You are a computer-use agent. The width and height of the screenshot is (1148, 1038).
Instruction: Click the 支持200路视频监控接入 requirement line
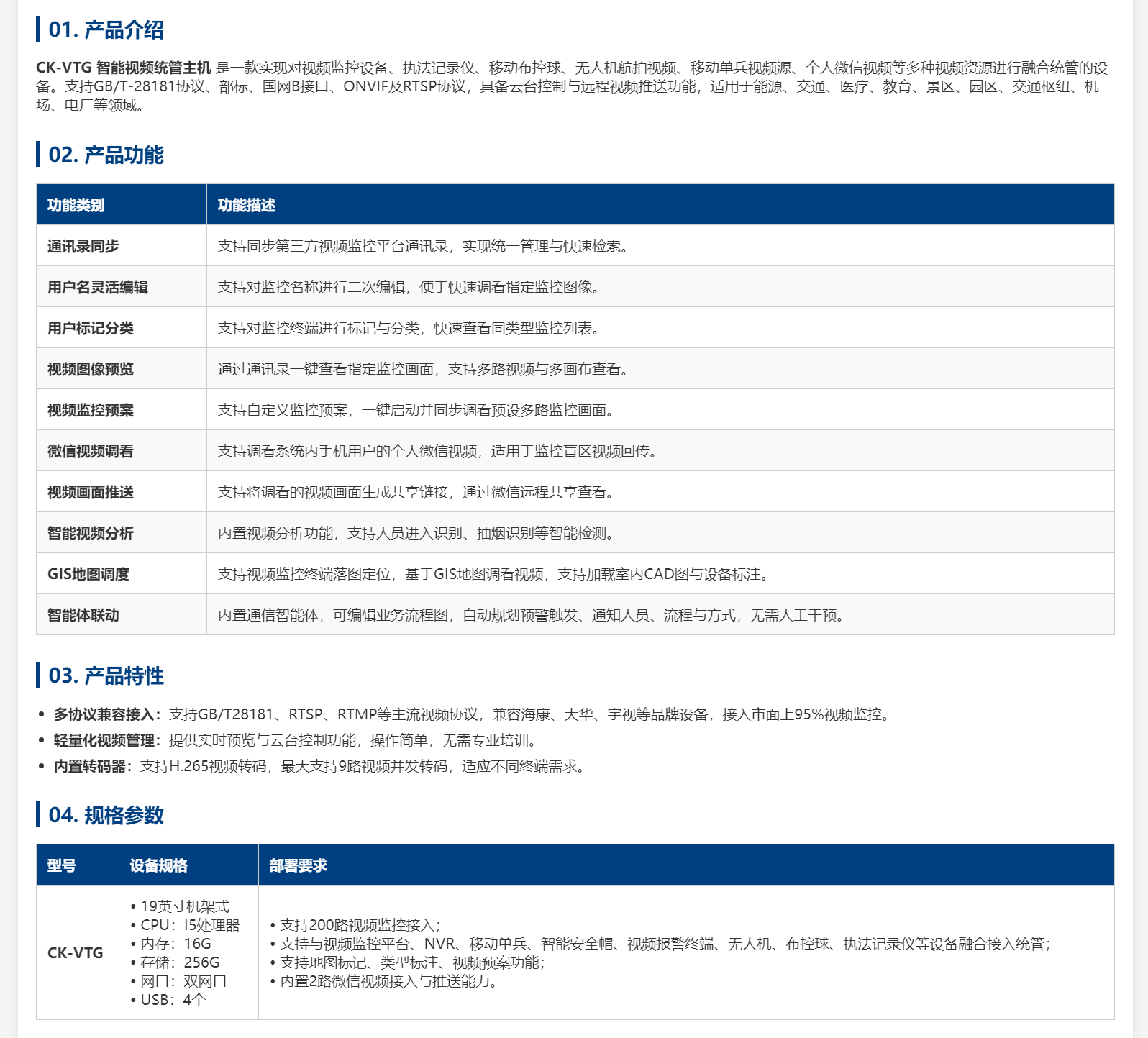tap(360, 925)
